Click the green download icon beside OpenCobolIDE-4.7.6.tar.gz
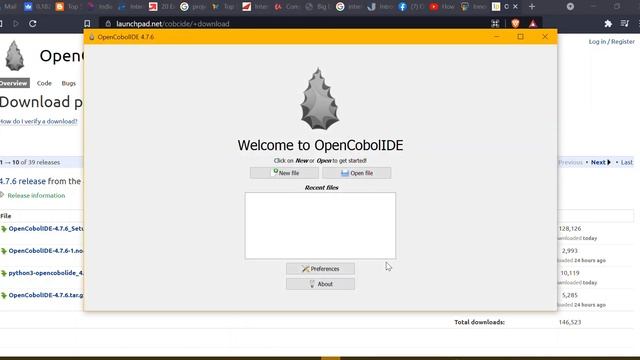Image resolution: width=640 pixels, height=360 pixels. pyautogui.click(x=4, y=295)
